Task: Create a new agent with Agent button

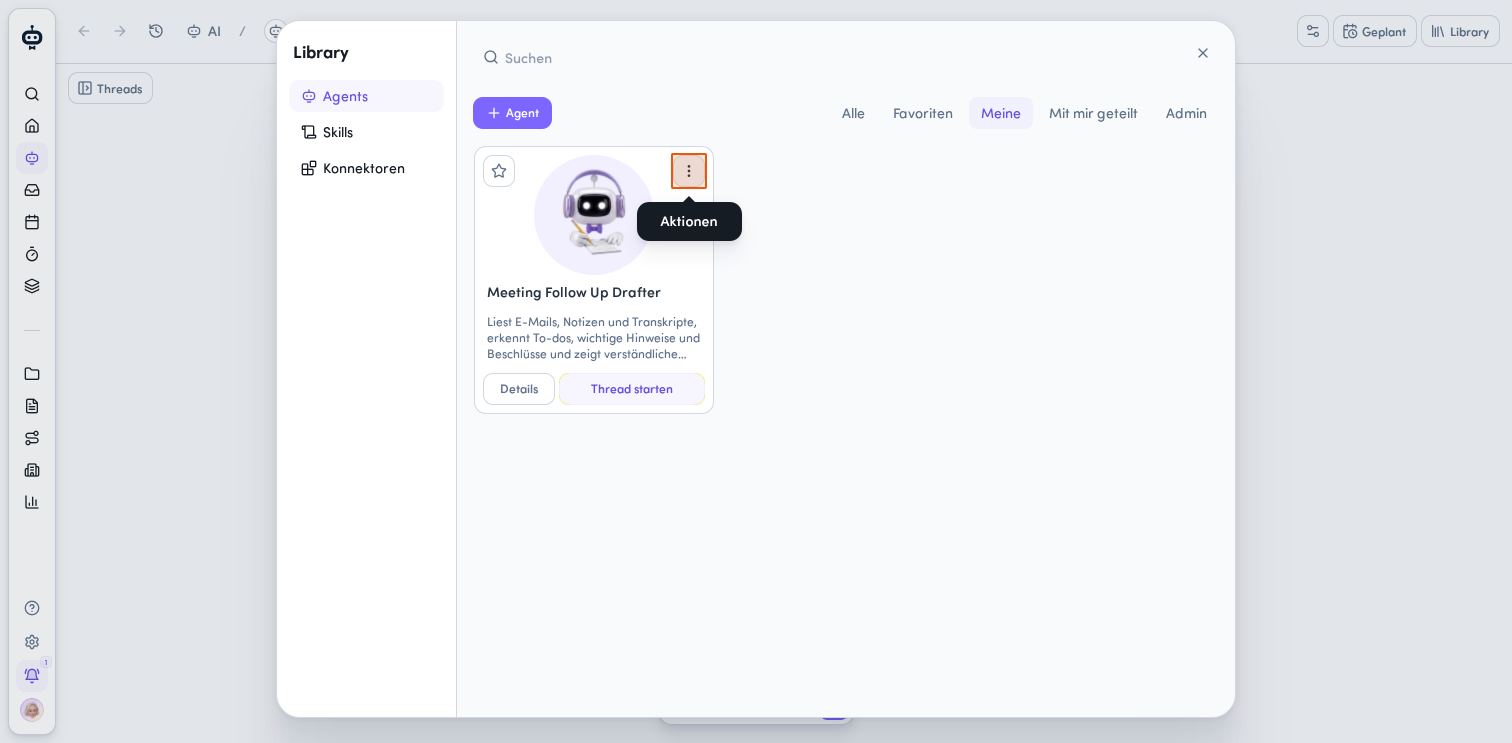Action: pos(512,113)
